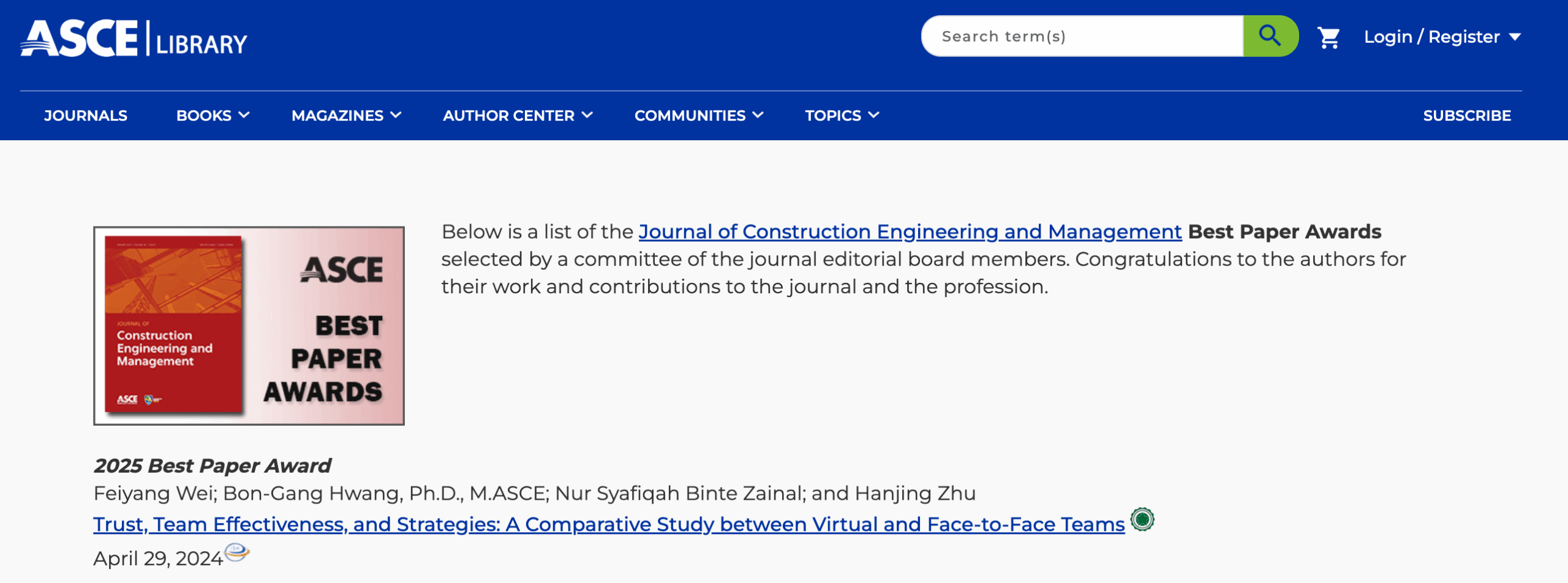1568x583 pixels.
Task: Click the small globe icon after April 29, 2024
Action: tap(236, 552)
